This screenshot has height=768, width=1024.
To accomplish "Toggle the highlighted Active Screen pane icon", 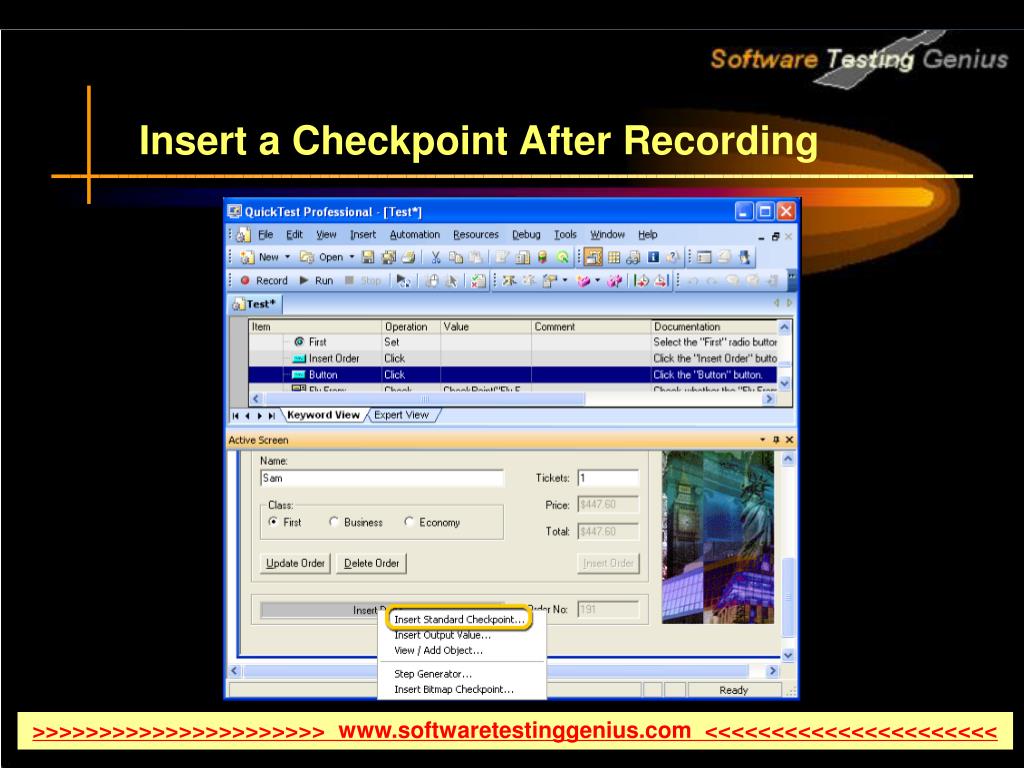I will (593, 257).
